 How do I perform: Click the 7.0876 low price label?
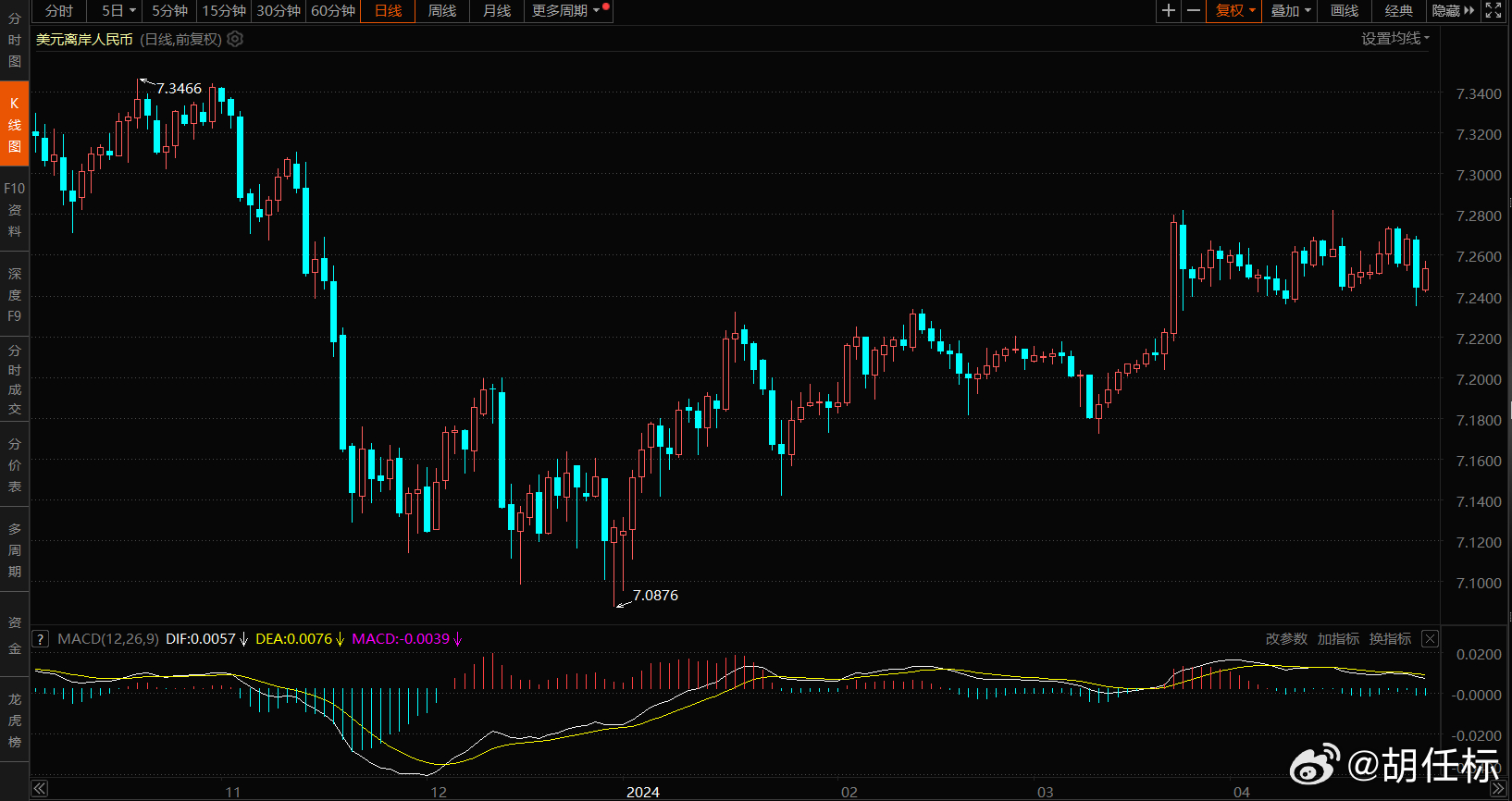click(655, 596)
